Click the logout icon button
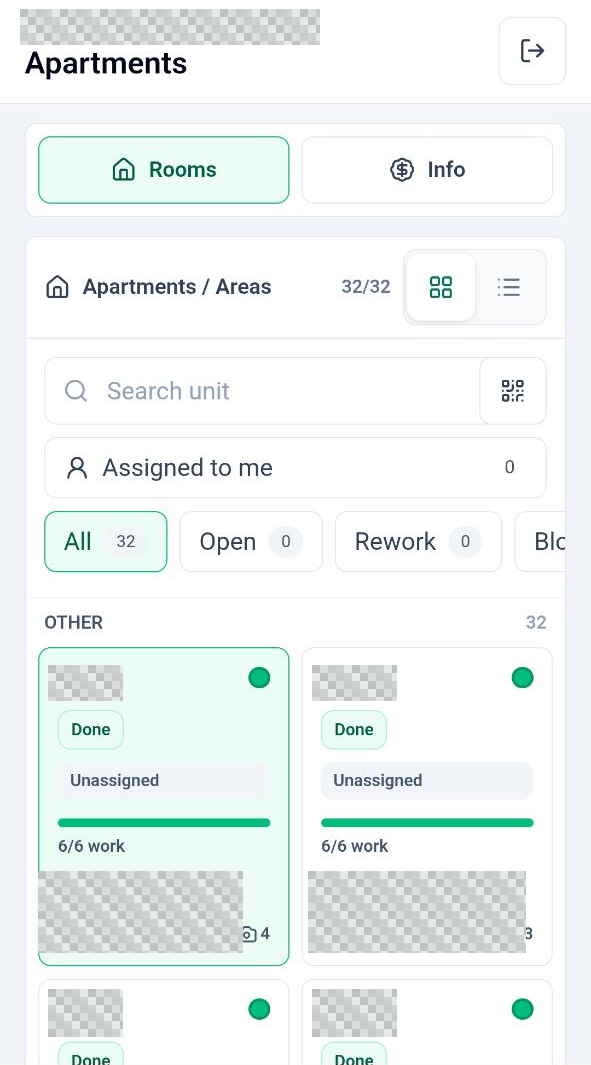Viewport: 591px width, 1065px height. point(532,51)
